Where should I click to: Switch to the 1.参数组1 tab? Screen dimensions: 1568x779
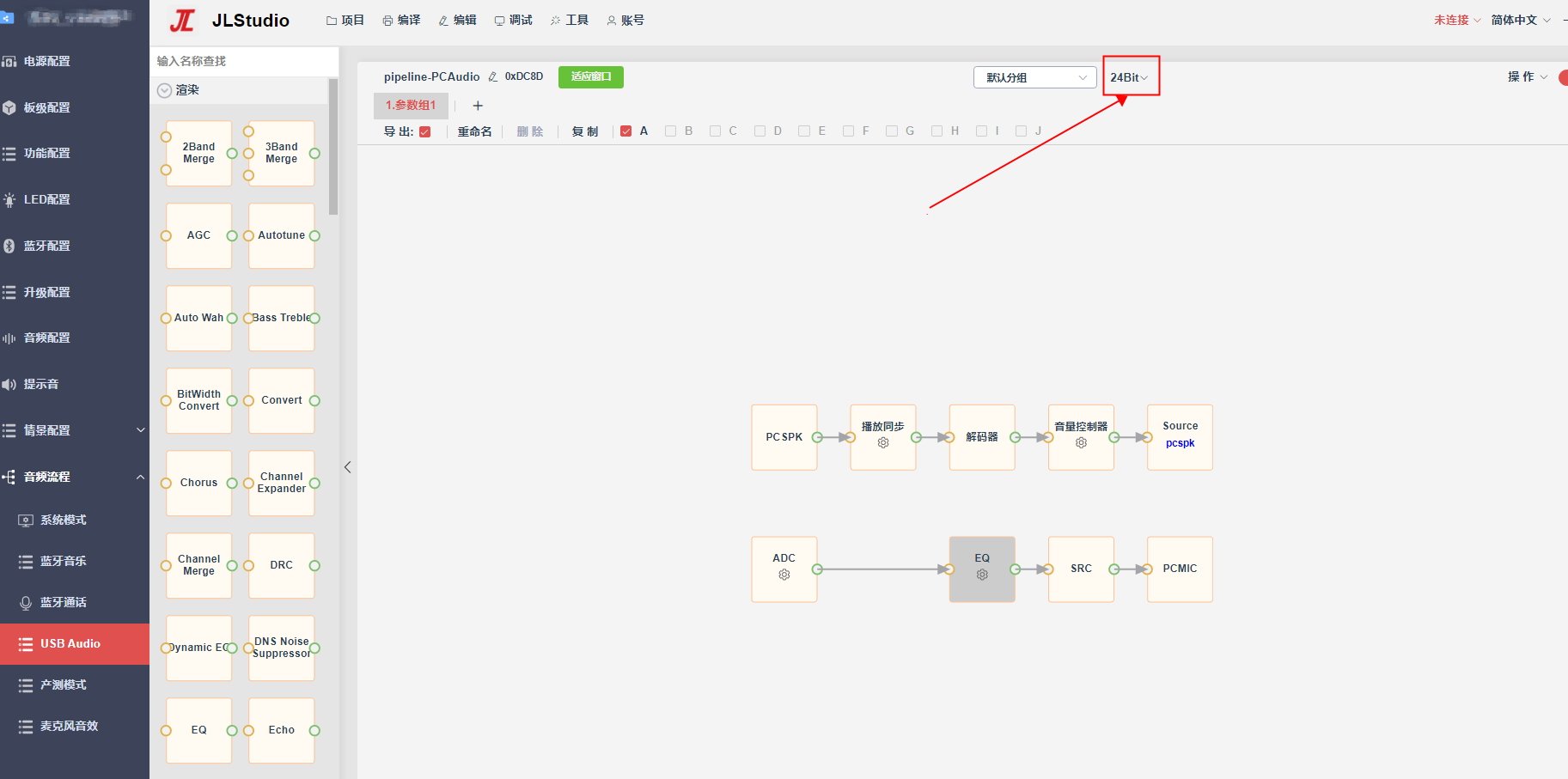point(411,106)
